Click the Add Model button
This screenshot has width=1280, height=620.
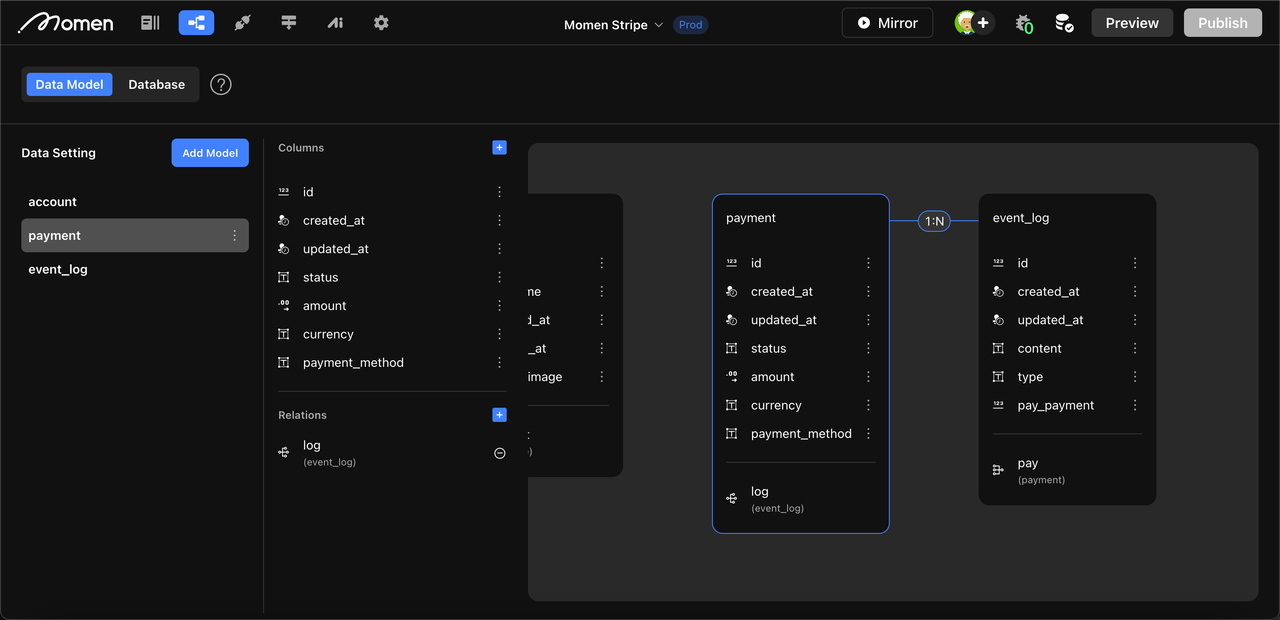[210, 153]
